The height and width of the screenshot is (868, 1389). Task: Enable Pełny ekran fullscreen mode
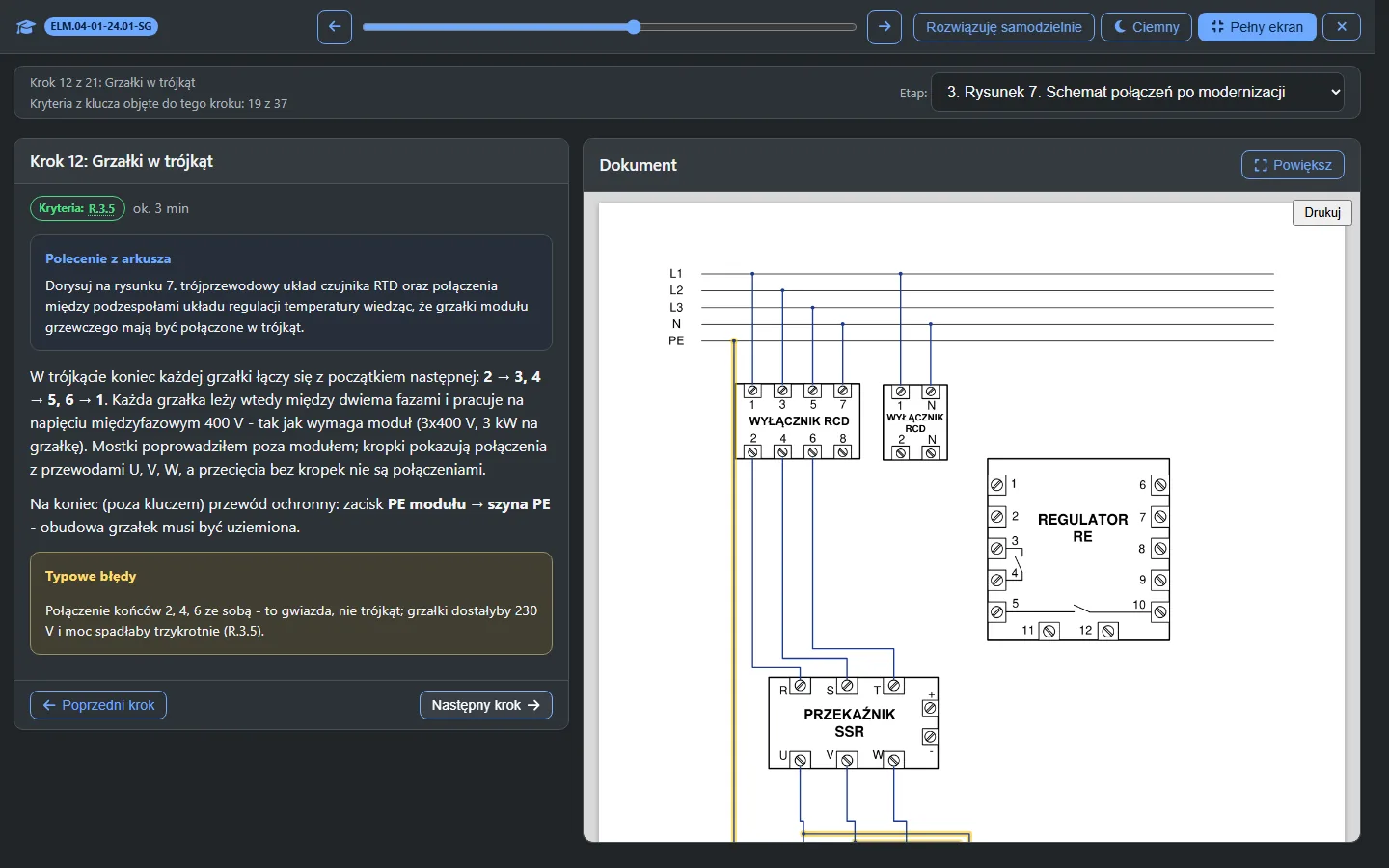(1257, 27)
